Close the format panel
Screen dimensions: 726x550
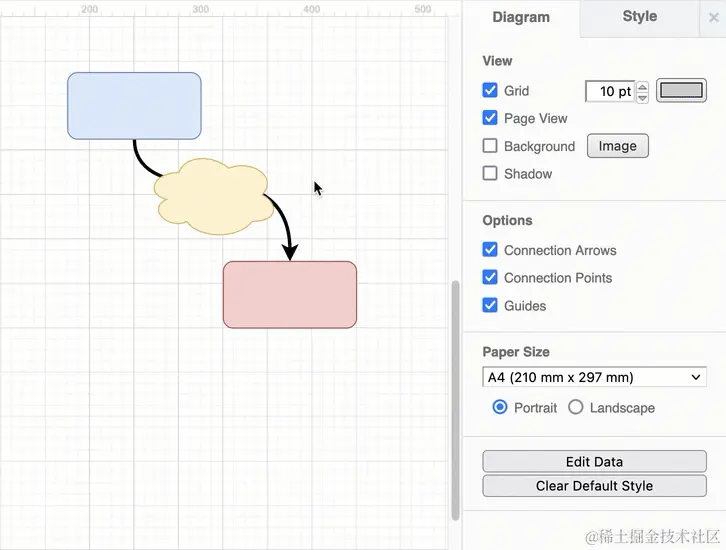point(713,18)
